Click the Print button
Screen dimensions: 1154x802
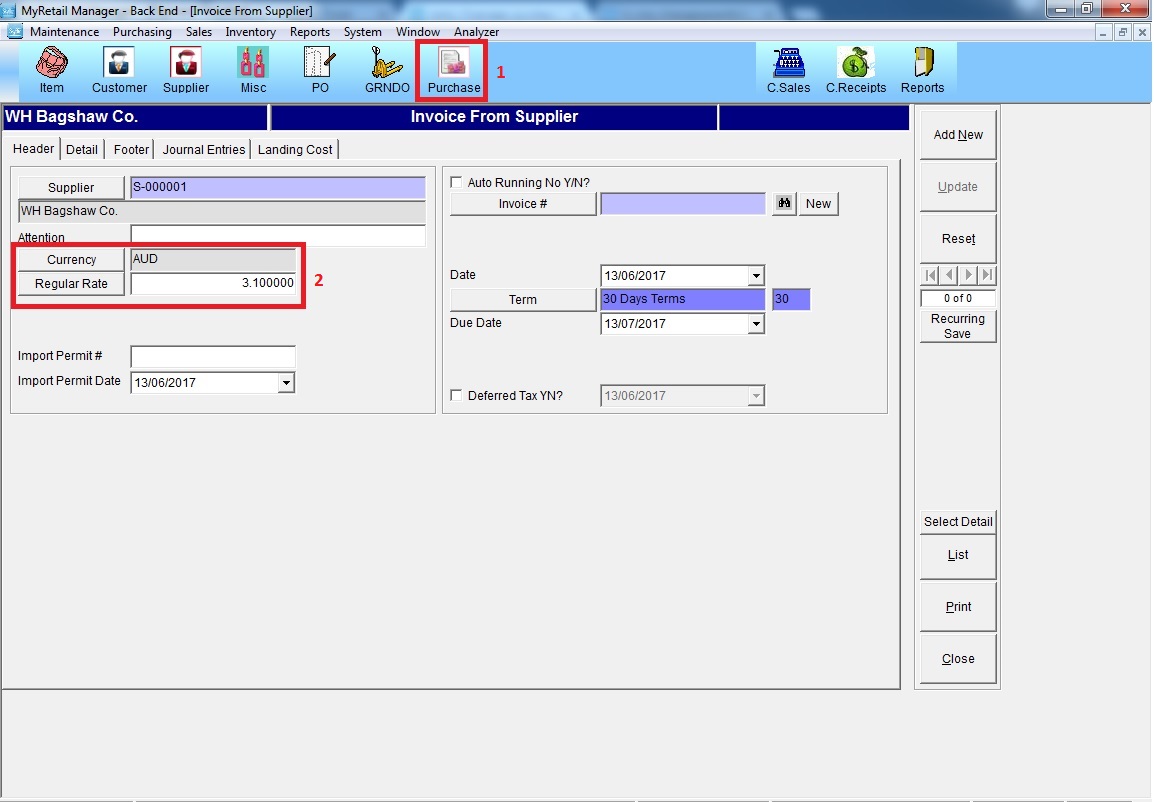pos(957,607)
